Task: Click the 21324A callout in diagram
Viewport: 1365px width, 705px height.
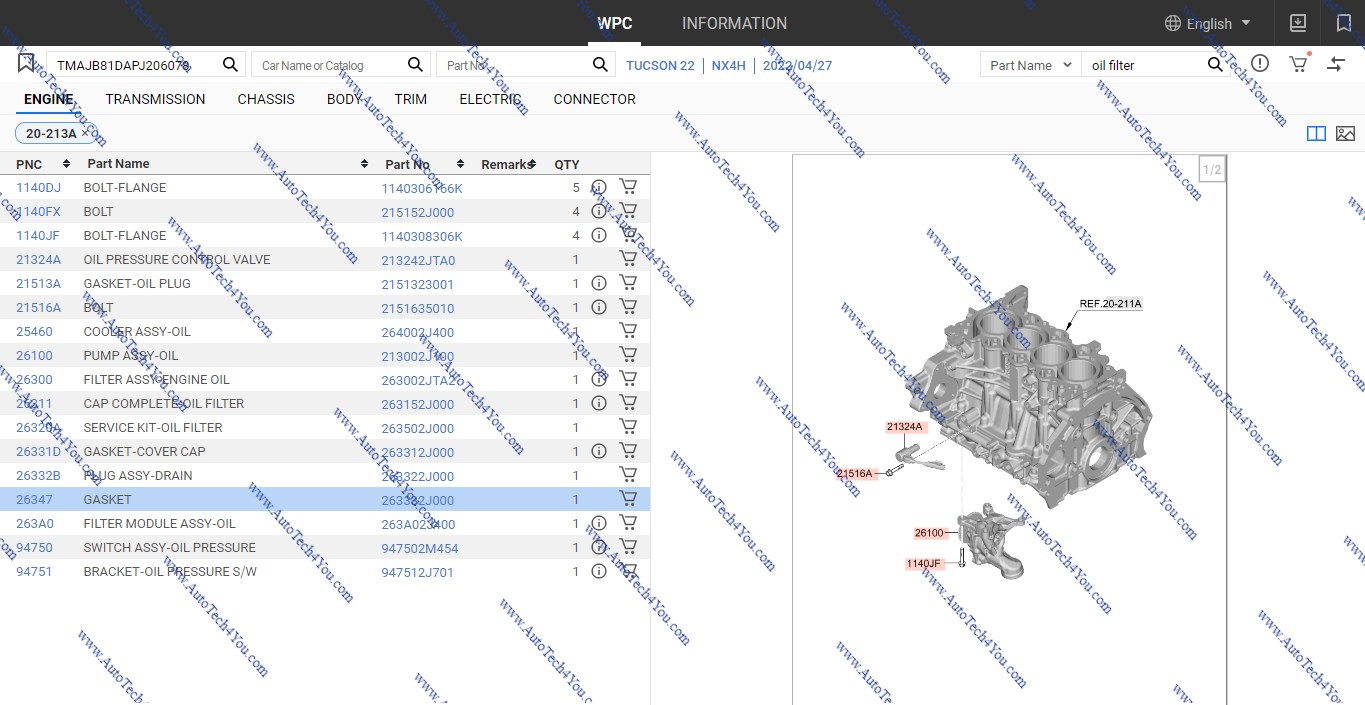Action: pos(905,427)
